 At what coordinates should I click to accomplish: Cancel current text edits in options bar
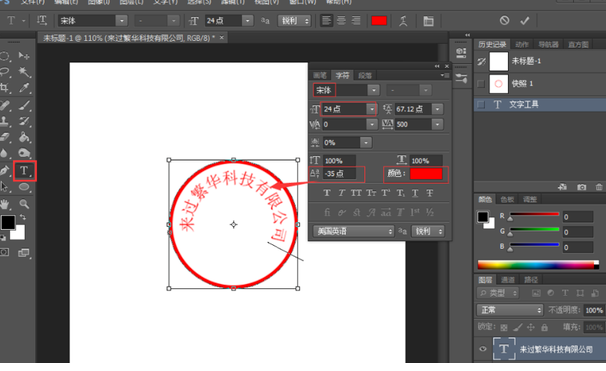click(504, 20)
